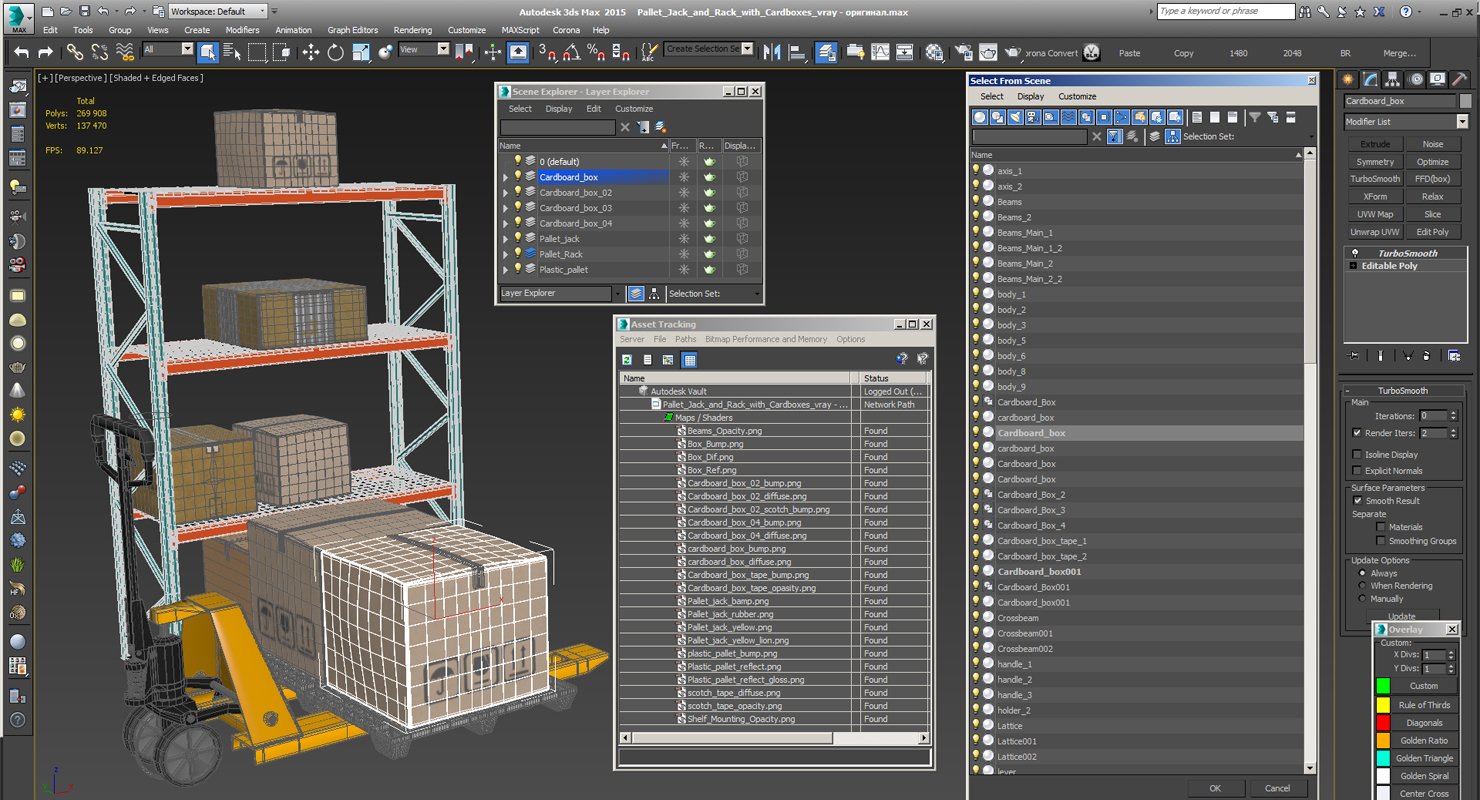Open the Graph Editors menu
1480x800 pixels.
353,30
